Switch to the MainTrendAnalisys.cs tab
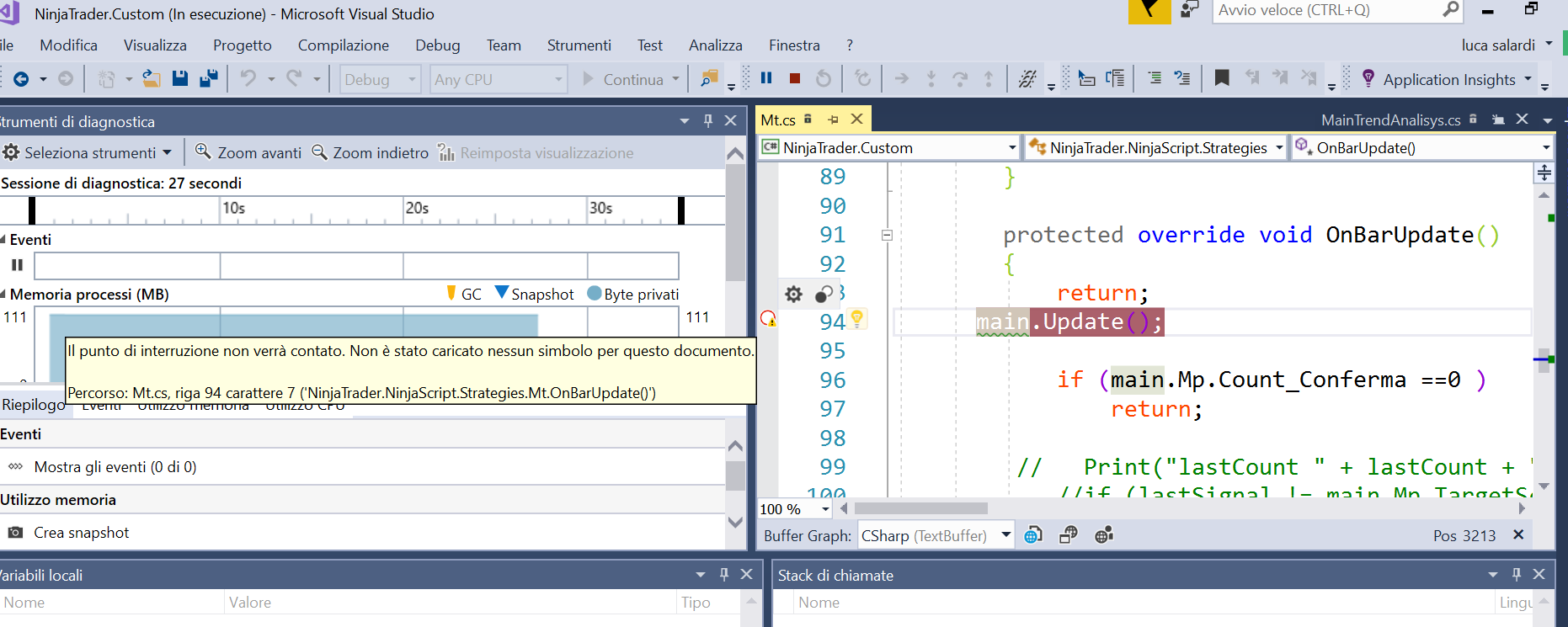The image size is (1568, 627). (1390, 120)
